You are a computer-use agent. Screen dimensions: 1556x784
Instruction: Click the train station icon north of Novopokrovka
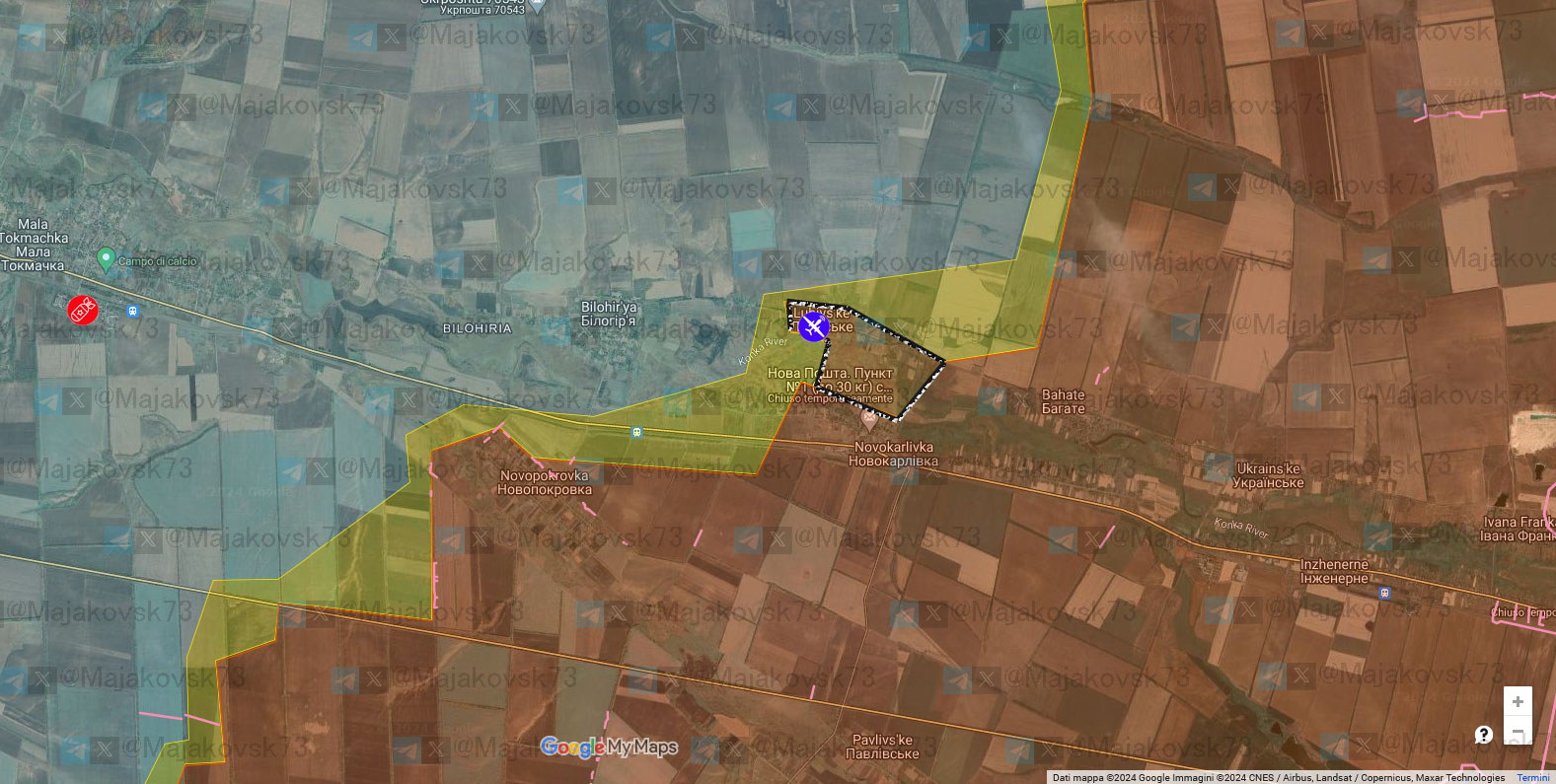point(636,432)
